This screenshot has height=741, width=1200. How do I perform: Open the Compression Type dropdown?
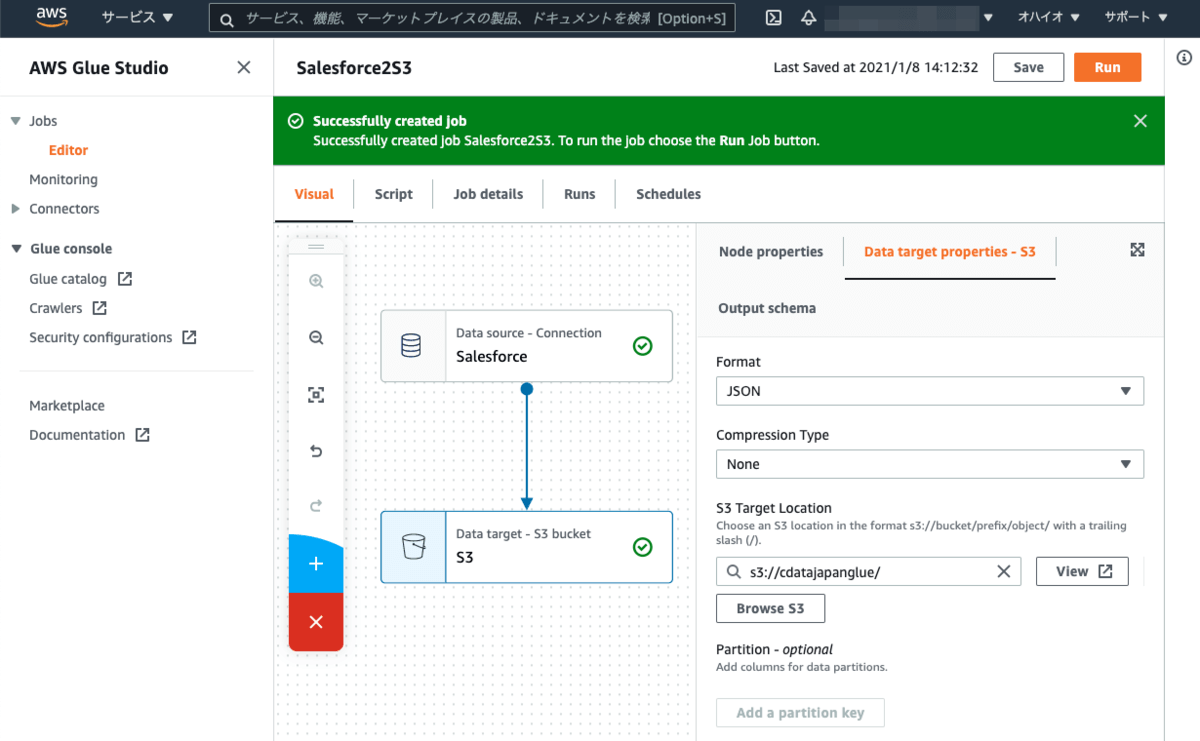coord(929,464)
